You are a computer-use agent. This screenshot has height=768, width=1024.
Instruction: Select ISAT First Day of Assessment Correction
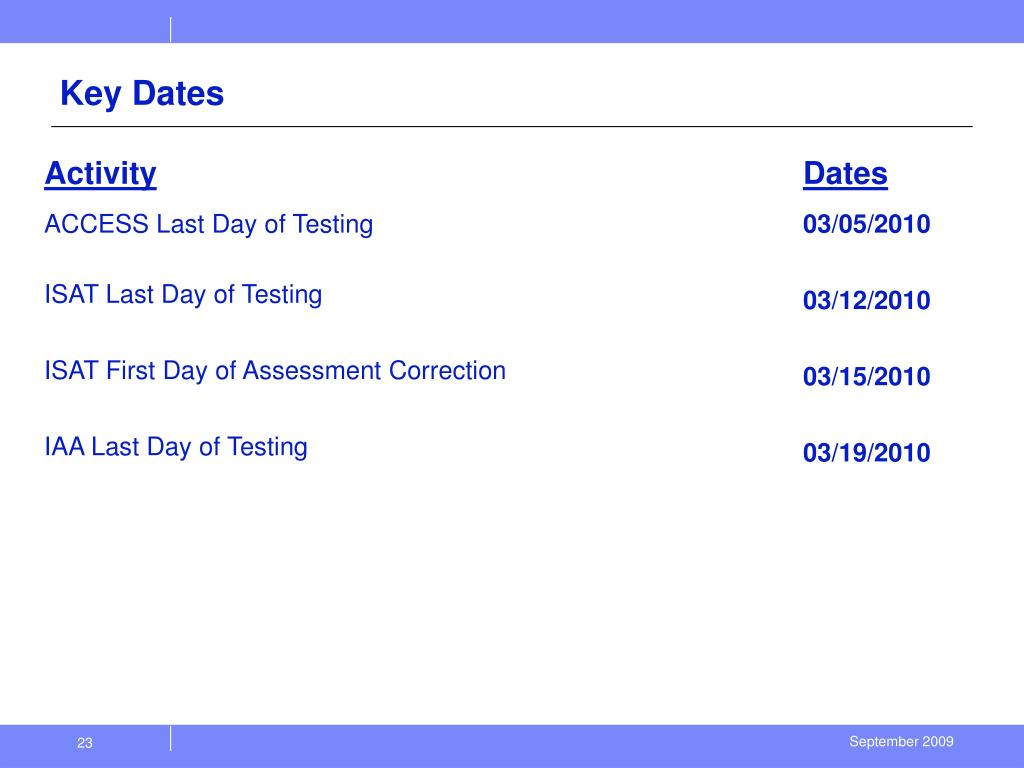pyautogui.click(x=275, y=370)
